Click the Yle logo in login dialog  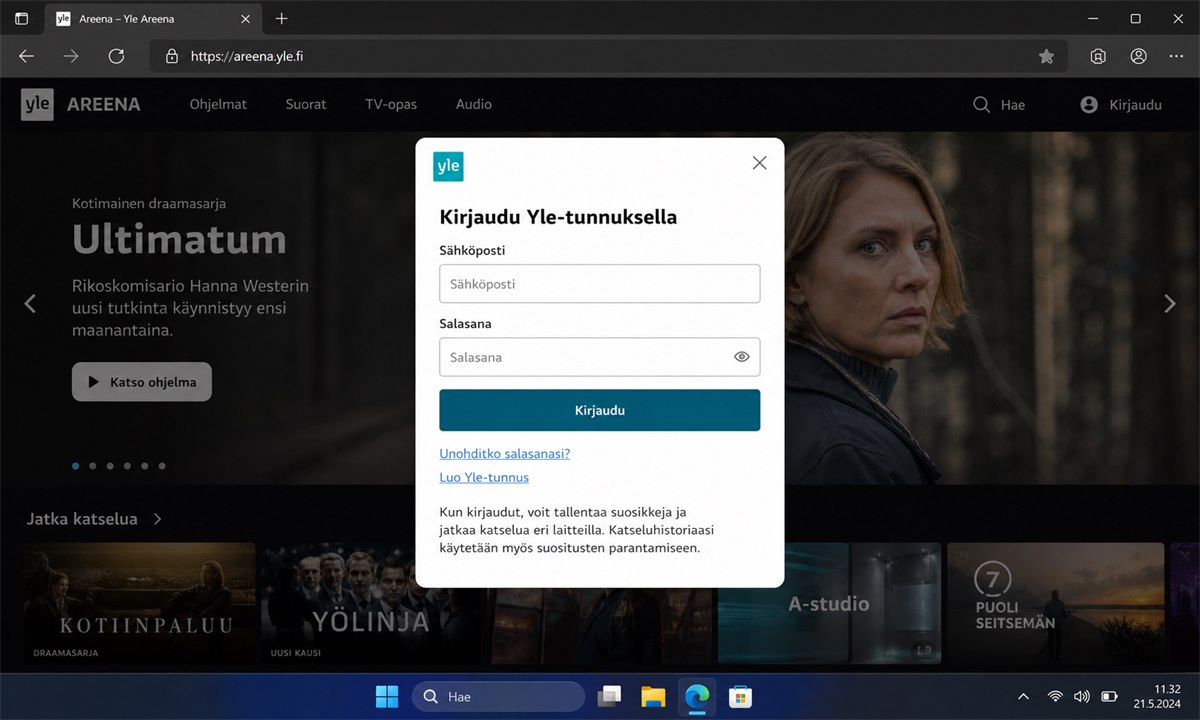(x=448, y=166)
